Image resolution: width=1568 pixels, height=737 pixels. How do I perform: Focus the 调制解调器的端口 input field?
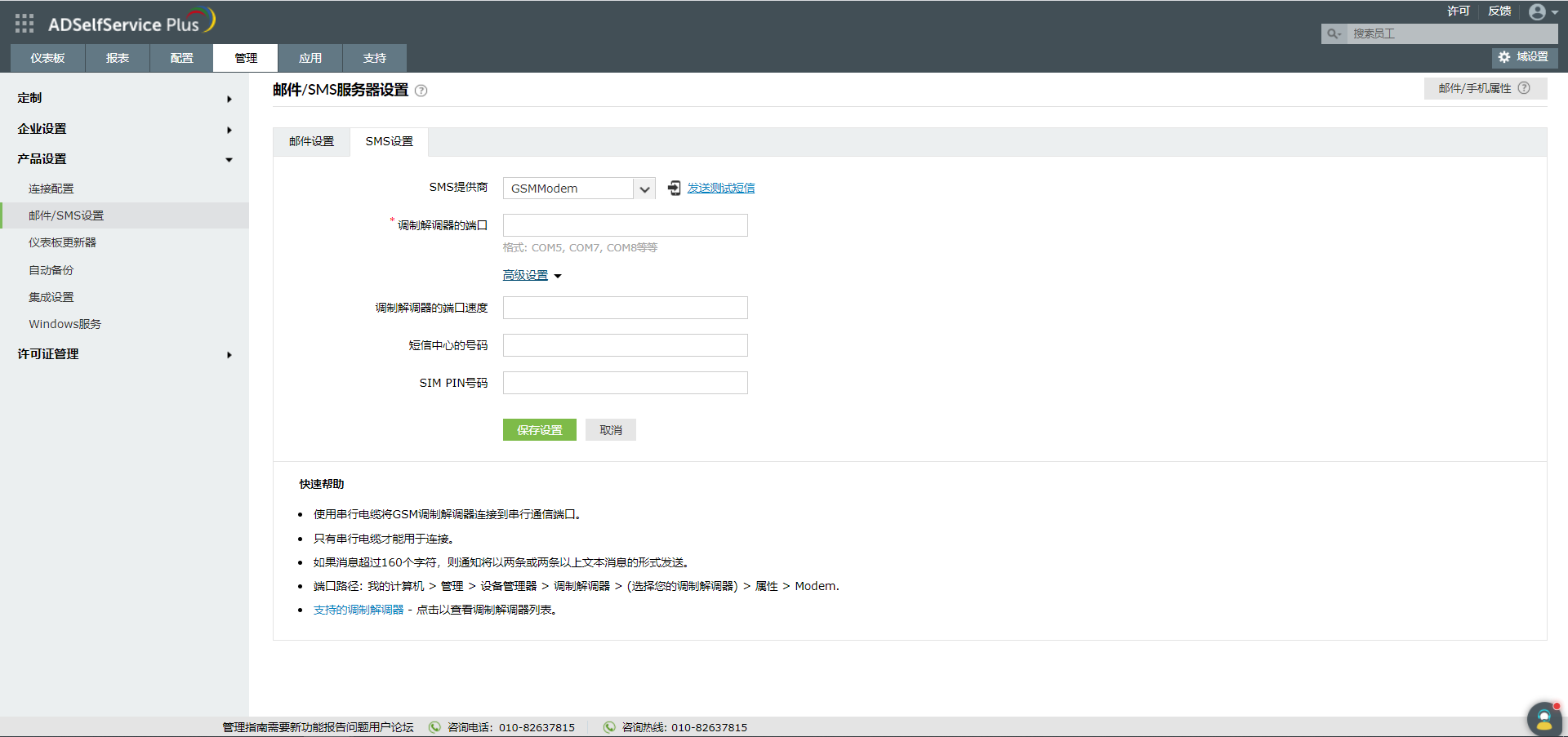(626, 225)
